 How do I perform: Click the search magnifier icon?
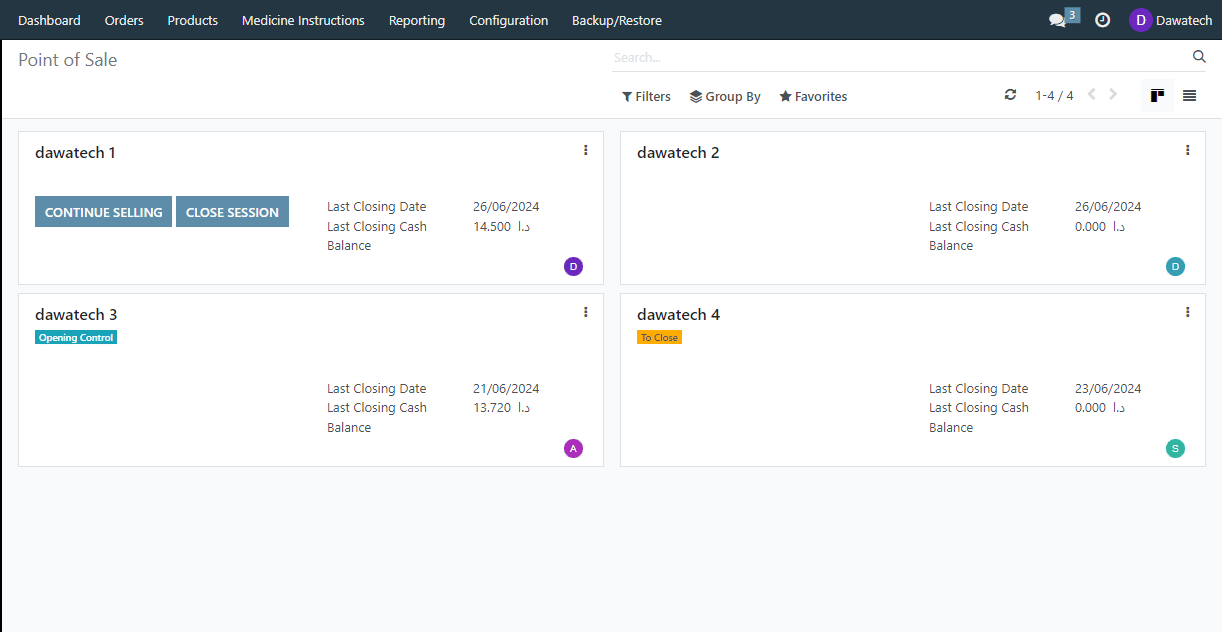(1199, 57)
